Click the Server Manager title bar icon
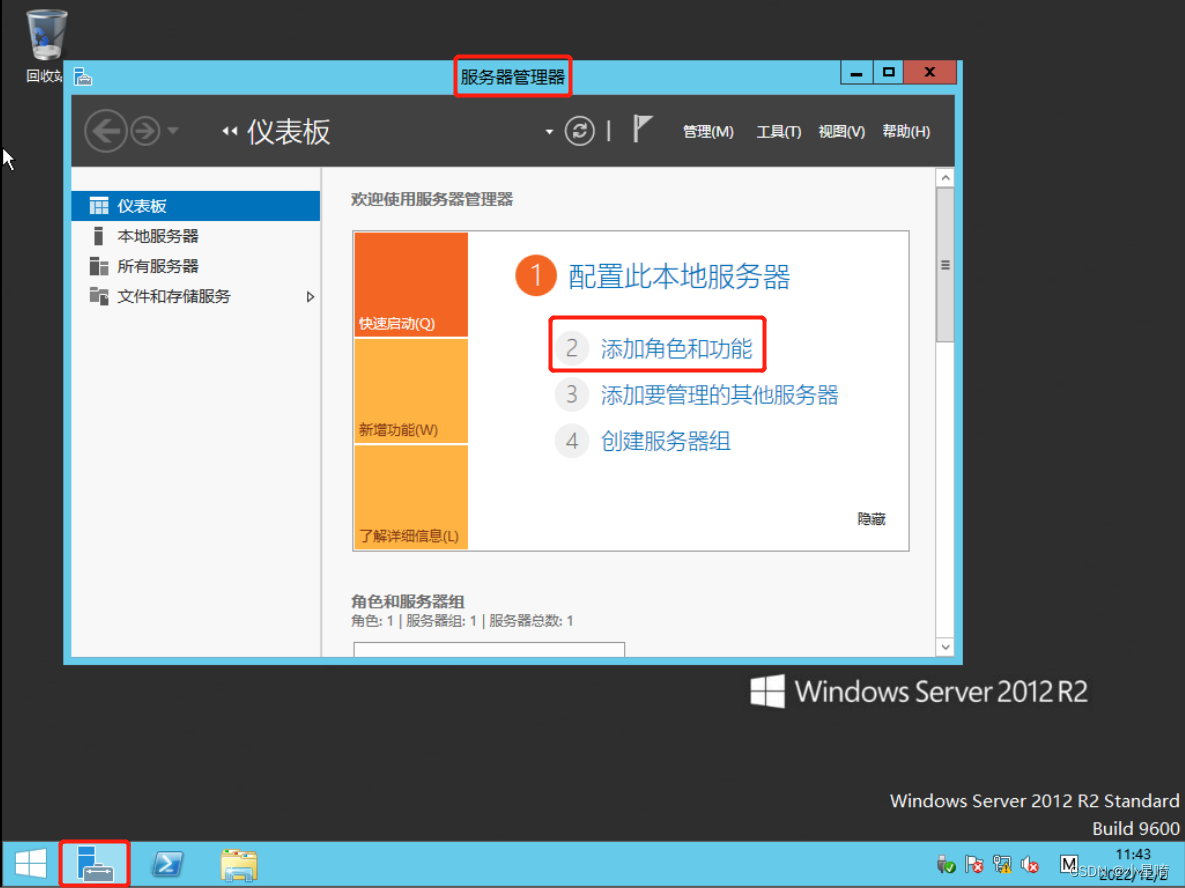Viewport: 1185px width, 888px height. (x=83, y=76)
